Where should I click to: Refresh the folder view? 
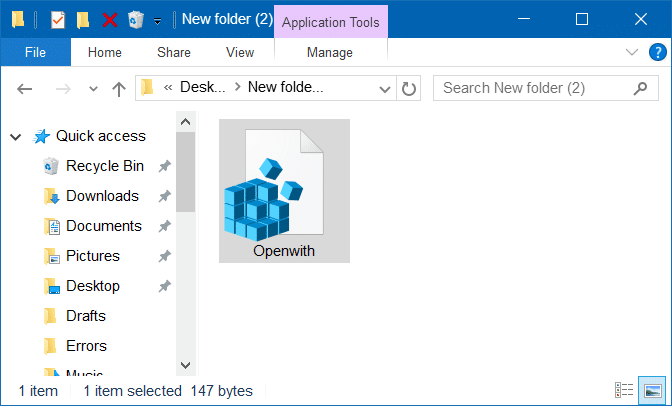408,89
